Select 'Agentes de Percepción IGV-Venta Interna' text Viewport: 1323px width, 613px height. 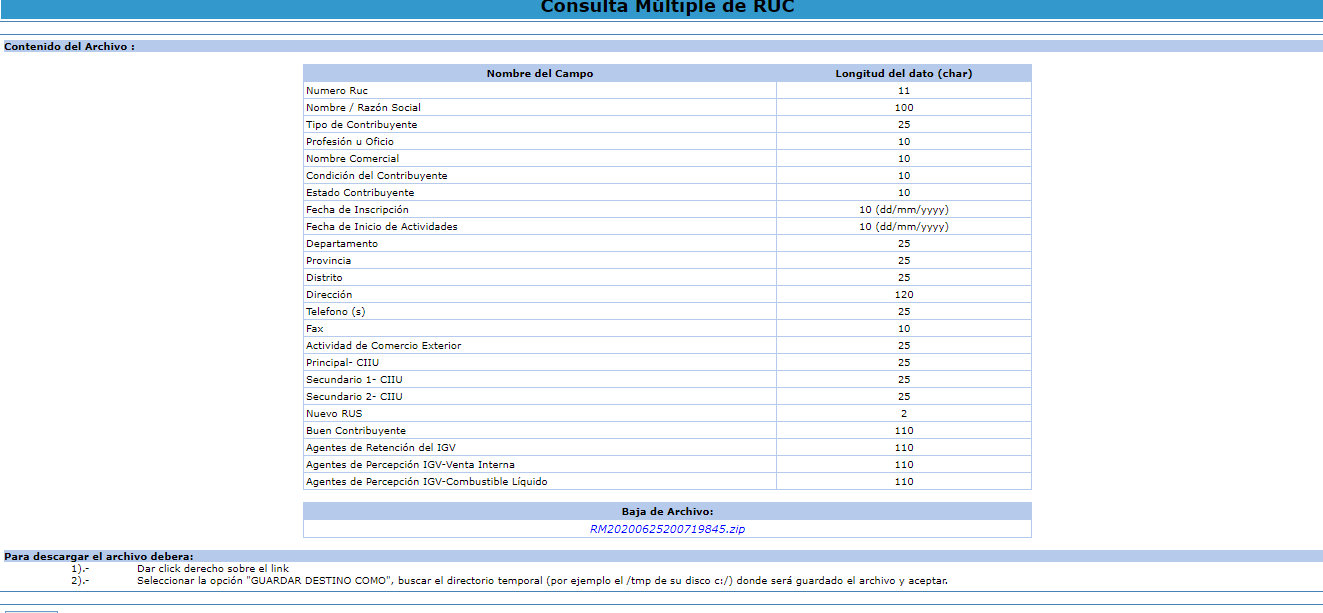[410, 465]
